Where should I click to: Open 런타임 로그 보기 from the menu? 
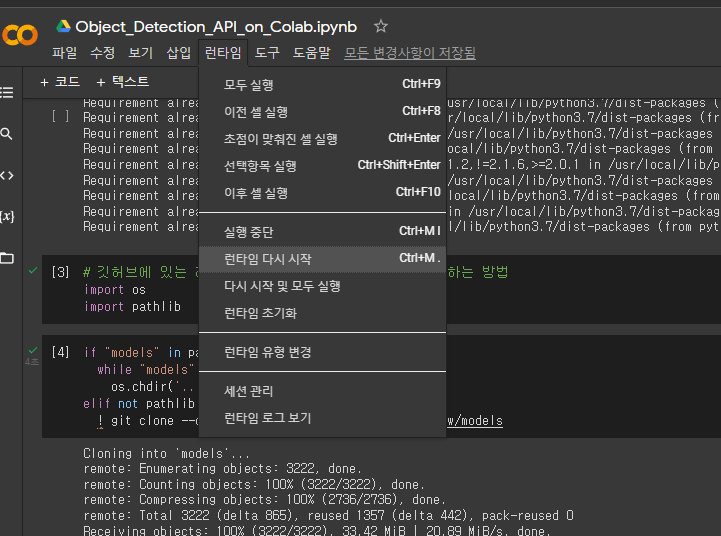point(322,418)
